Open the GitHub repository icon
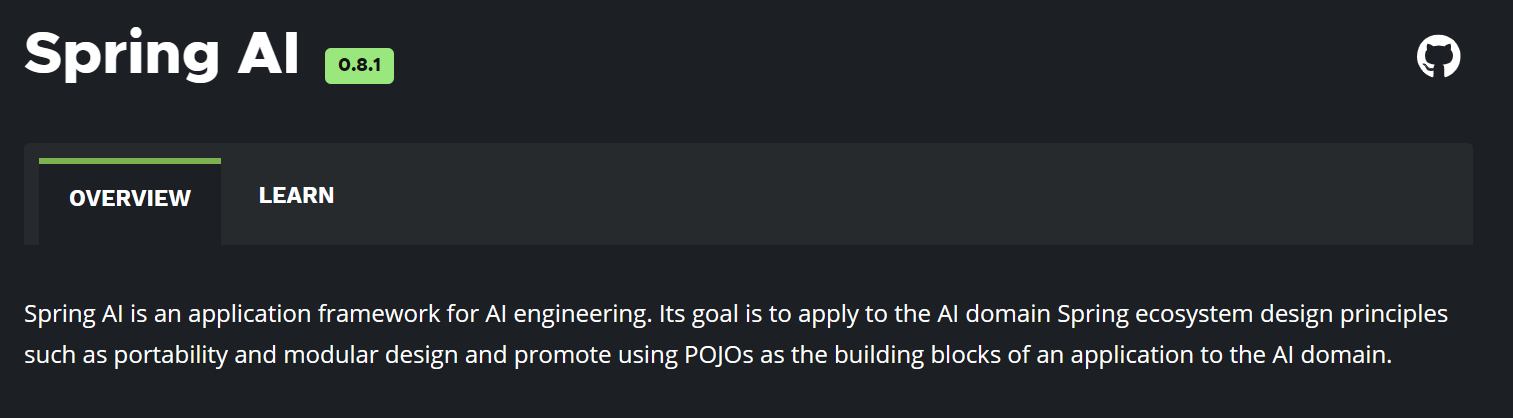1513x418 pixels. (x=1438, y=58)
